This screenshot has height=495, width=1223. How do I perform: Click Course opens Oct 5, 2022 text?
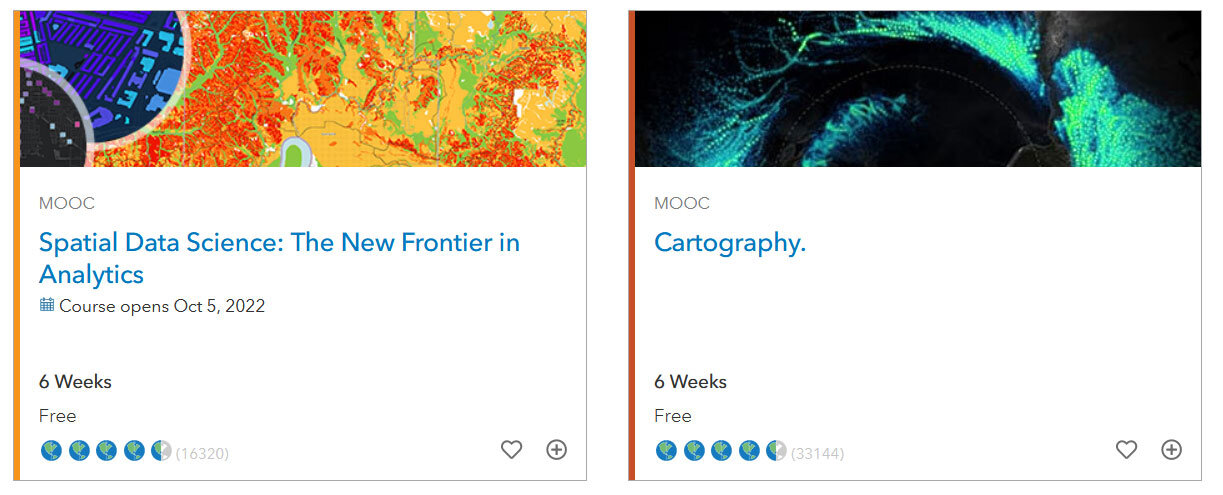click(162, 306)
